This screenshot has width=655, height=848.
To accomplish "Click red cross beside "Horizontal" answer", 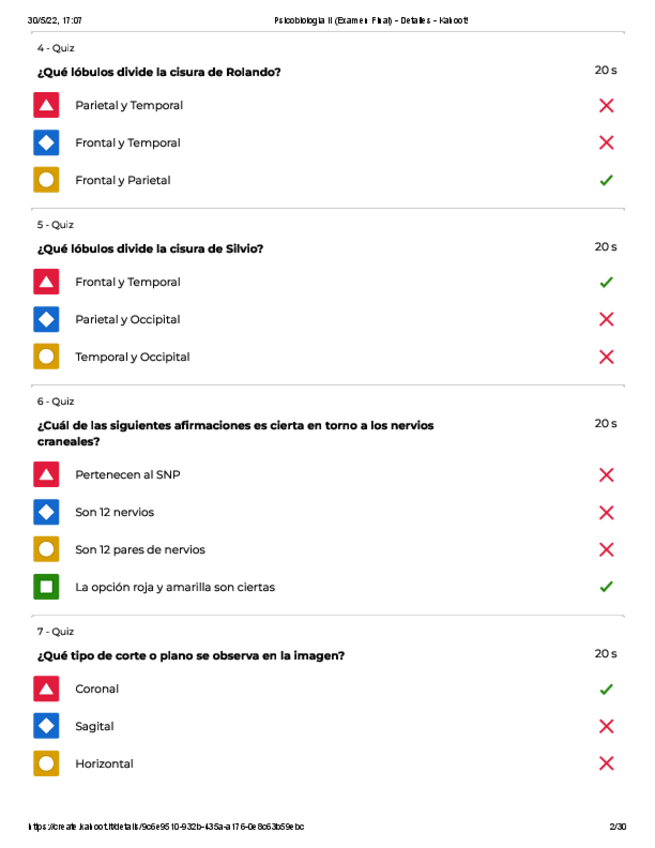I will (x=605, y=764).
